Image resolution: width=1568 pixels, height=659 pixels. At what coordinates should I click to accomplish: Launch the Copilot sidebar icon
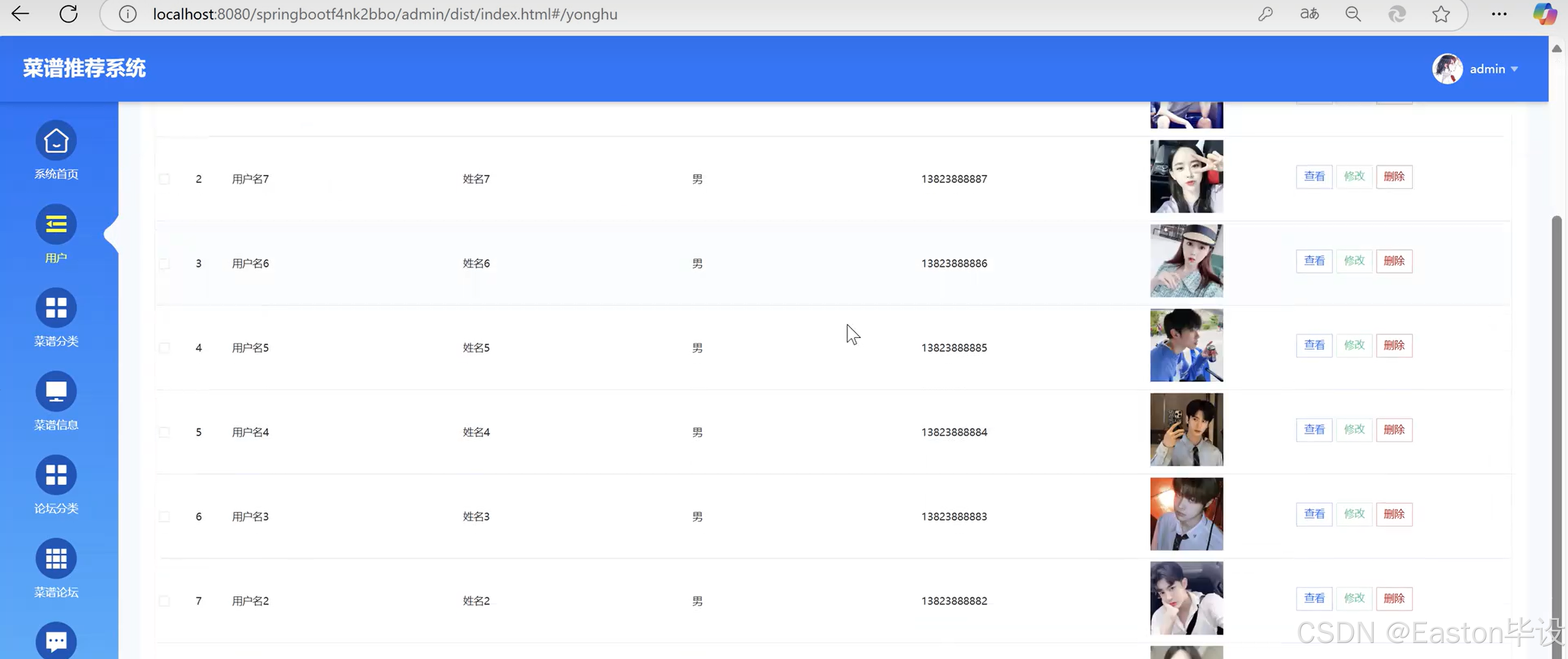pyautogui.click(x=1545, y=14)
